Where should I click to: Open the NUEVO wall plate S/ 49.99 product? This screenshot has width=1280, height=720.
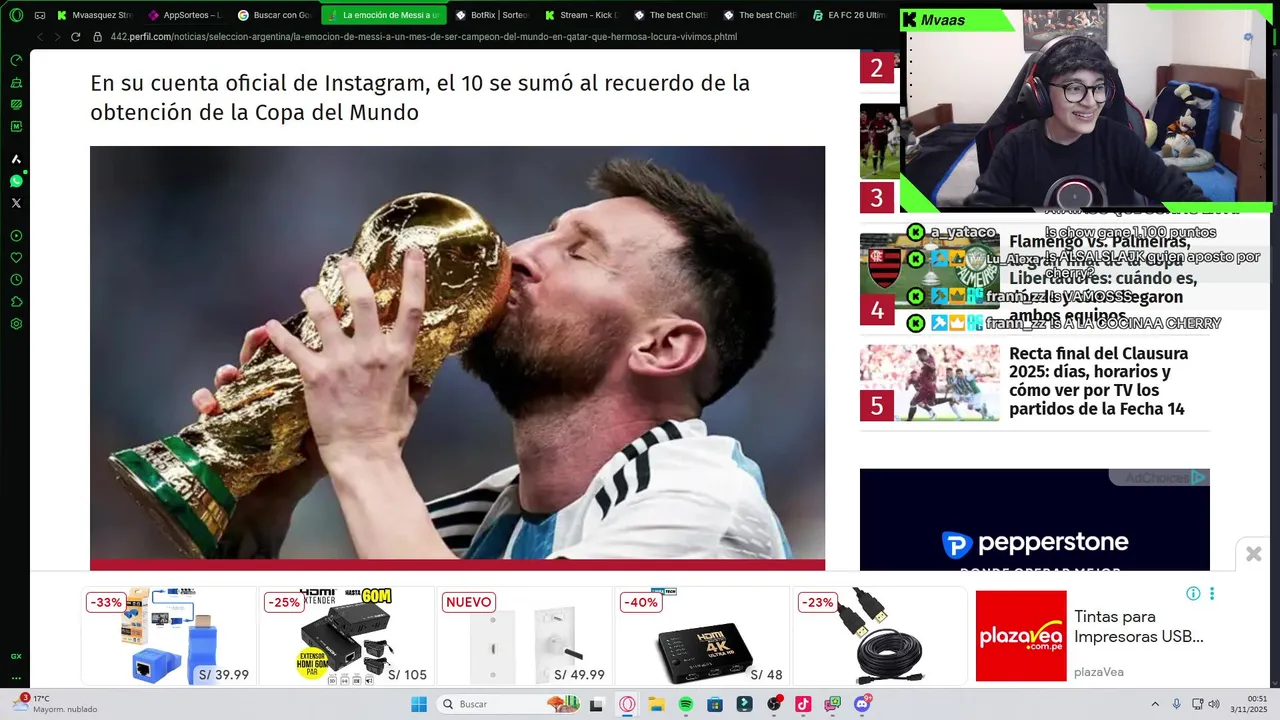click(x=525, y=636)
